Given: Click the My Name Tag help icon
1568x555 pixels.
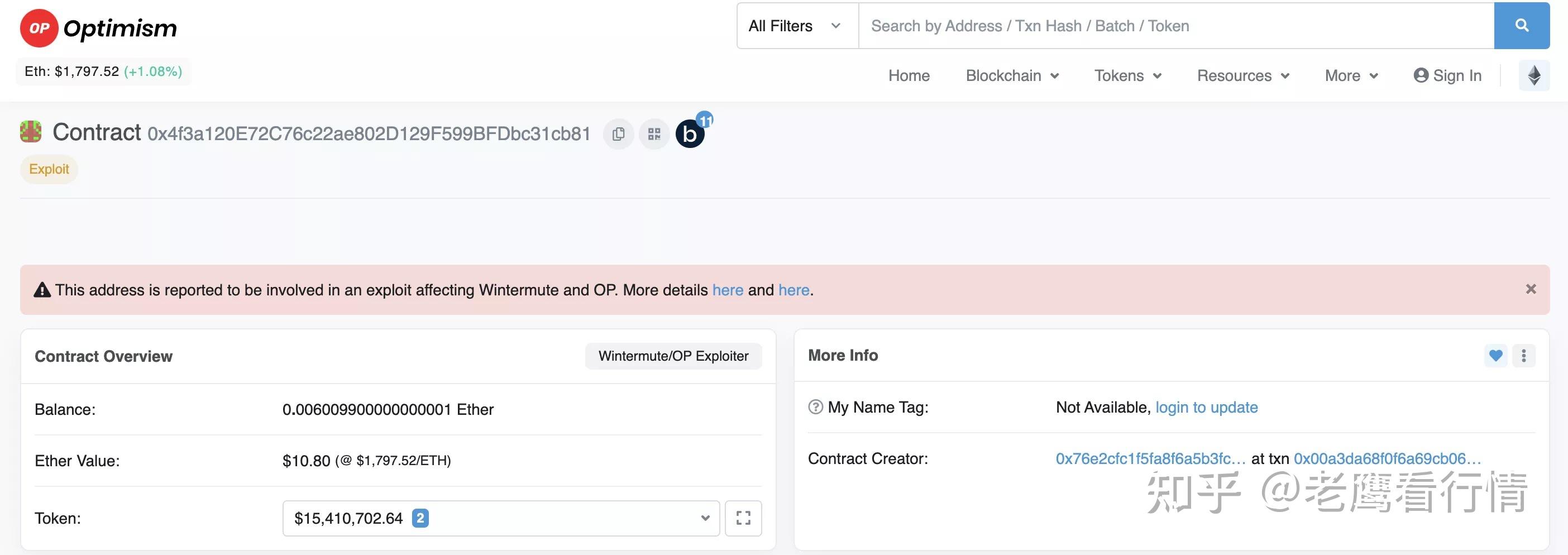Looking at the screenshot, I should click(816, 407).
